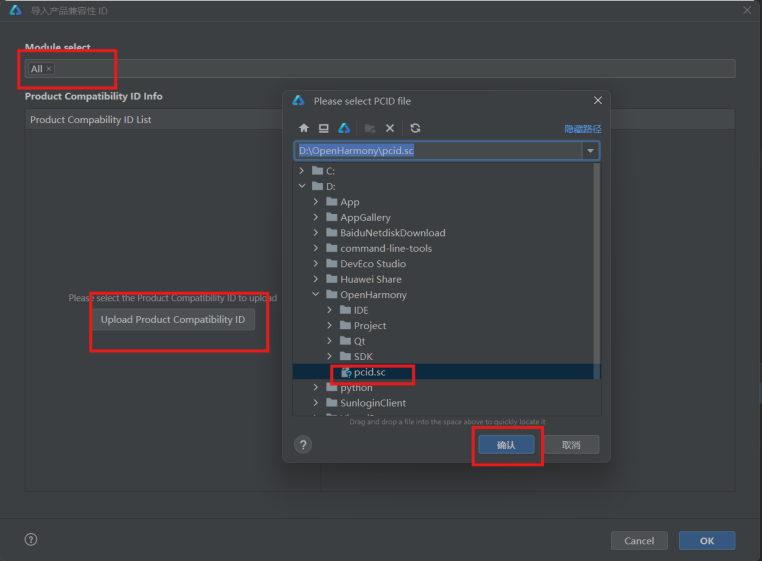
Task: Select the DevEco Studio folder
Action: 372,264
